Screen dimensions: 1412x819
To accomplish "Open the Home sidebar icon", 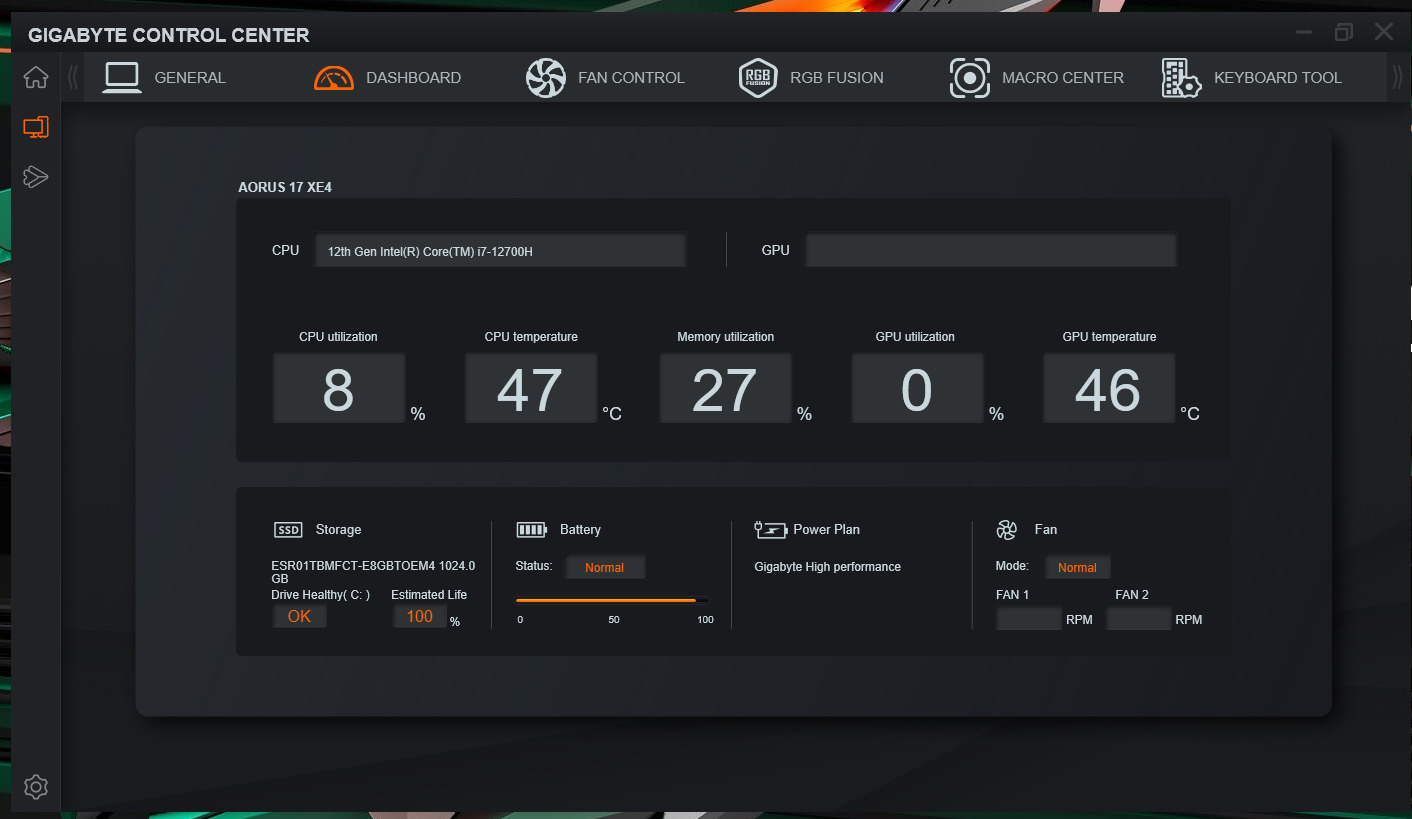I will (36, 77).
